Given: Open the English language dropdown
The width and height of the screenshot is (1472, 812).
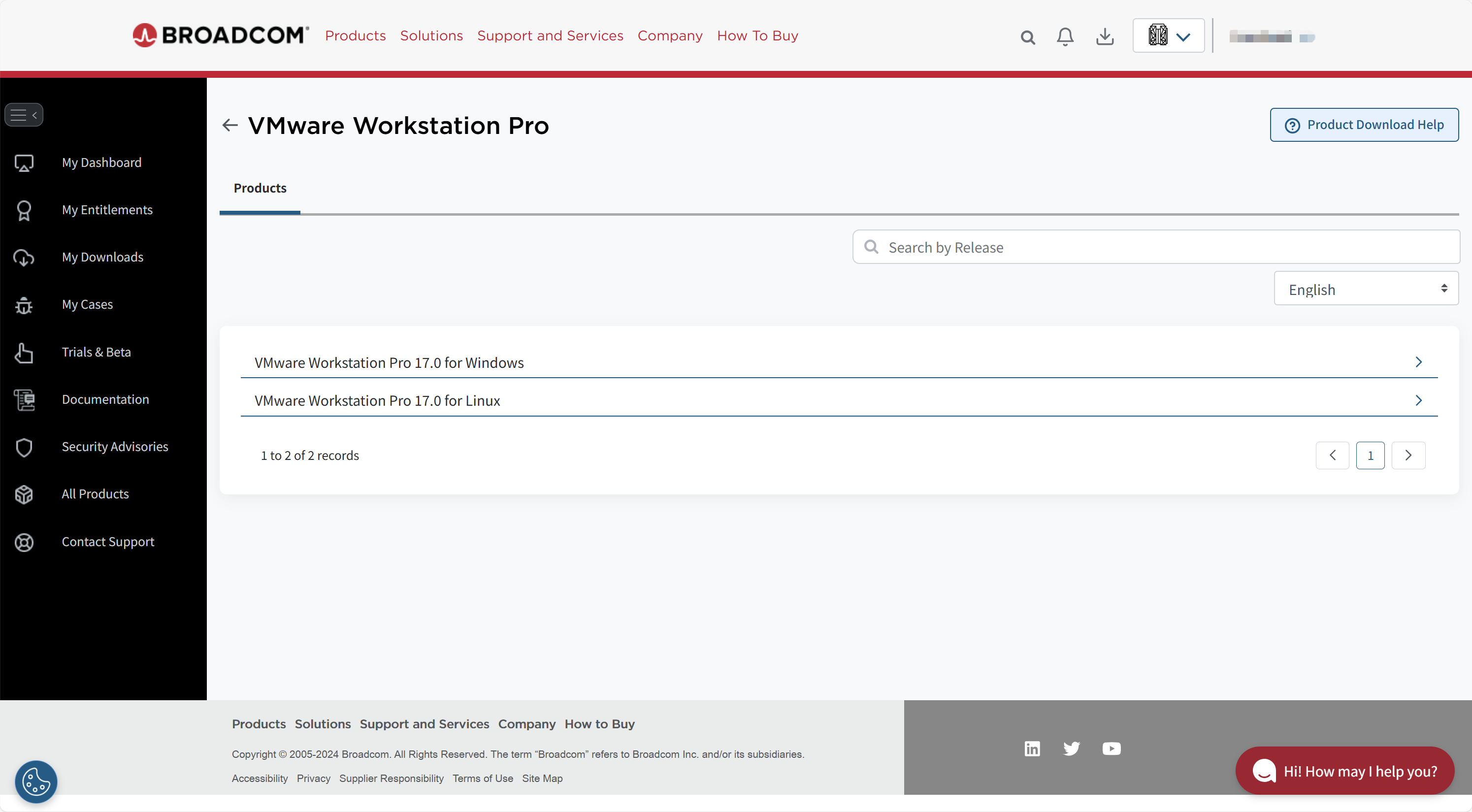Looking at the screenshot, I should tap(1366, 289).
